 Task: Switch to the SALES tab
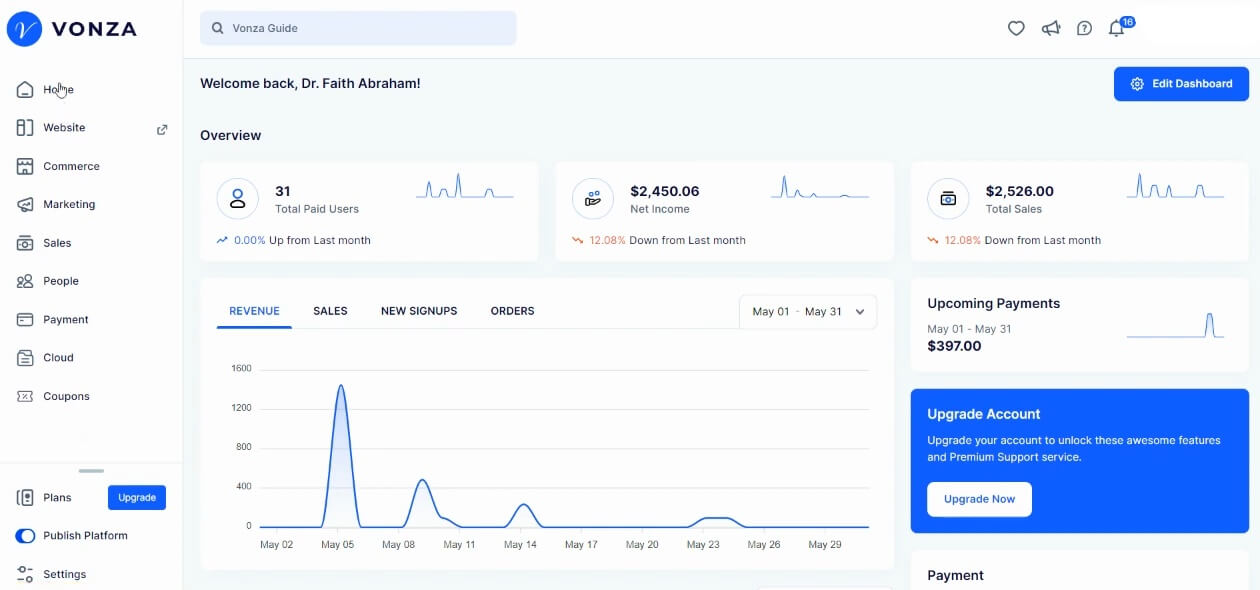330,311
